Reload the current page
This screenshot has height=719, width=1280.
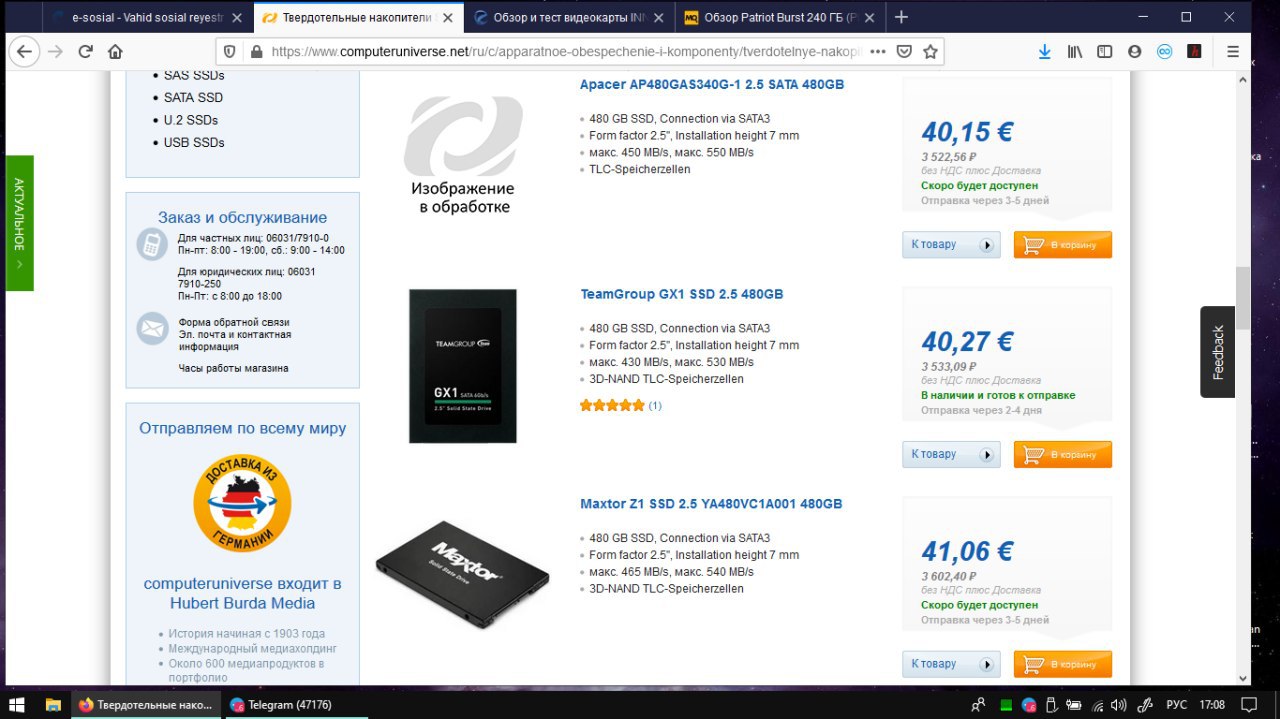coord(86,52)
